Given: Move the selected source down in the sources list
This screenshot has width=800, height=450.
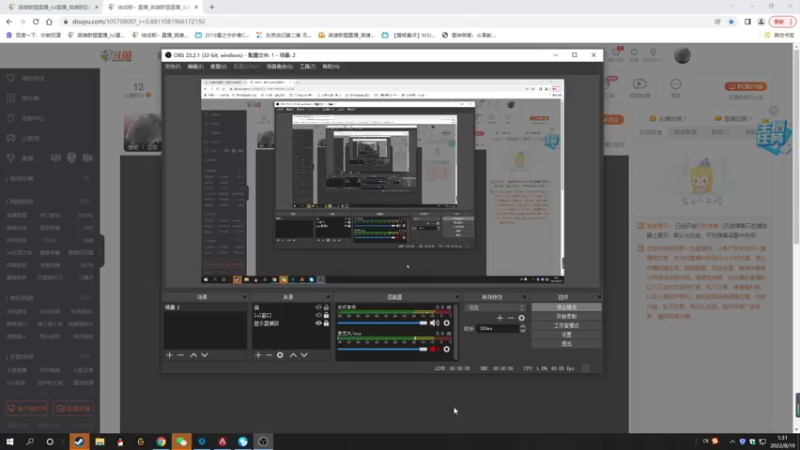Looking at the screenshot, I should click(304, 355).
